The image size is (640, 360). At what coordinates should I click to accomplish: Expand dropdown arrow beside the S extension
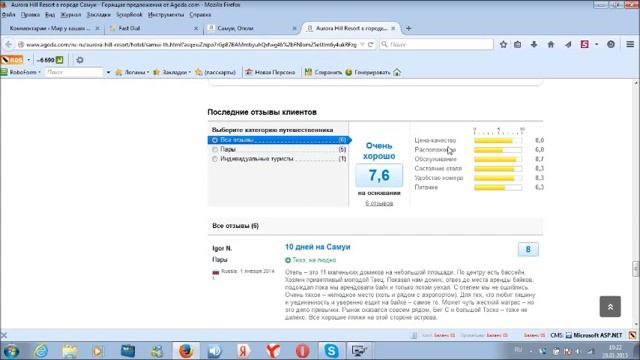[x=596, y=44]
